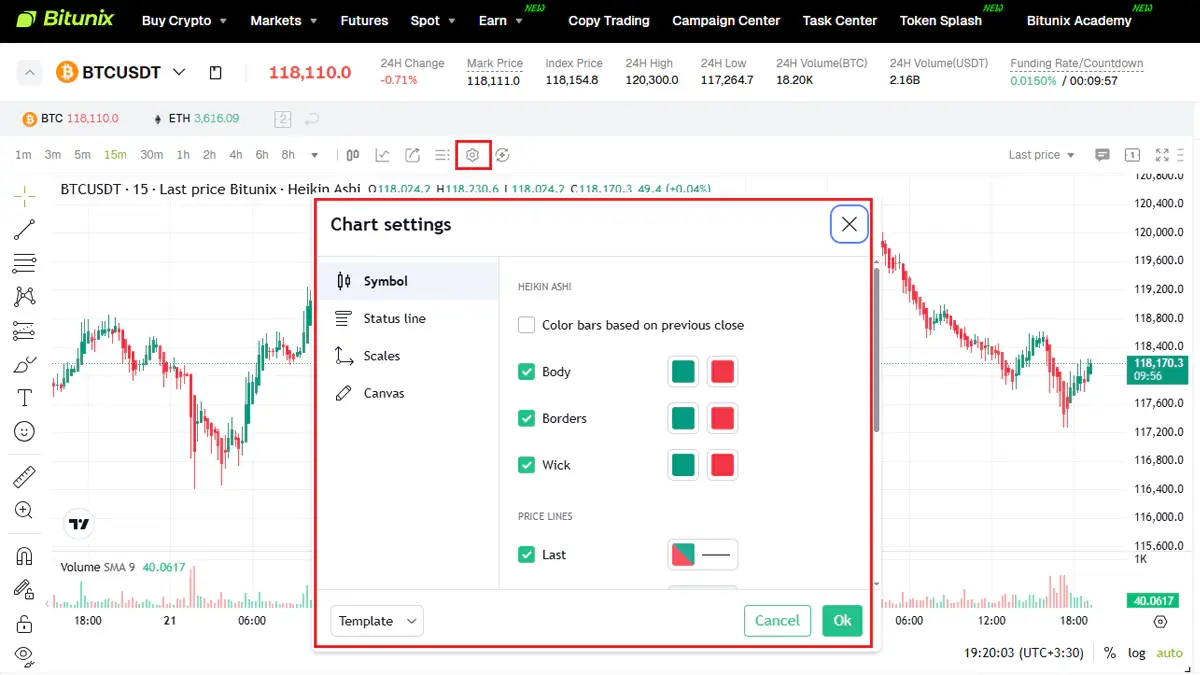Click the fullscreen chart icon
1200x675 pixels.
pos(1162,155)
